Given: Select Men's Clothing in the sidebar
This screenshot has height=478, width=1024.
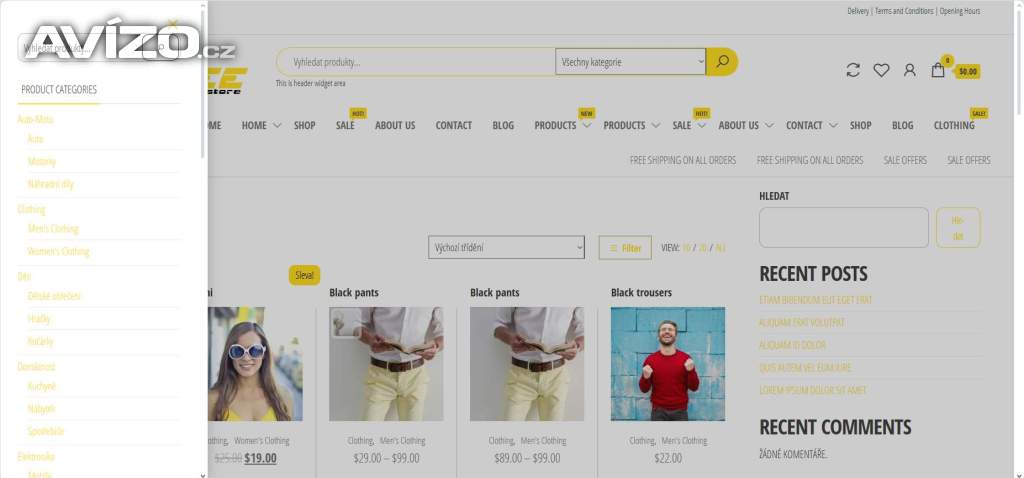Looking at the screenshot, I should click(53, 229).
